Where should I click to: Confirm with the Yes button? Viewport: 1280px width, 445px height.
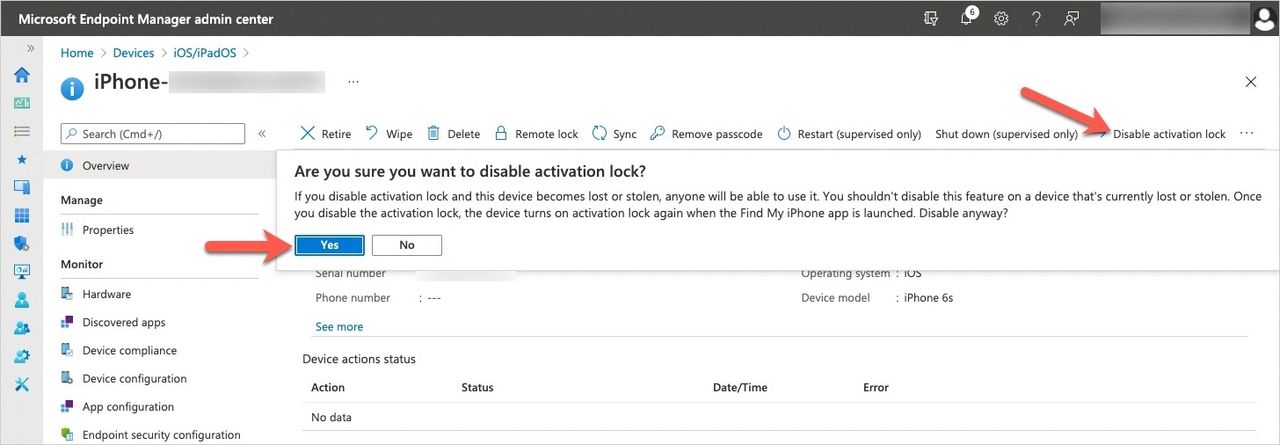329,245
